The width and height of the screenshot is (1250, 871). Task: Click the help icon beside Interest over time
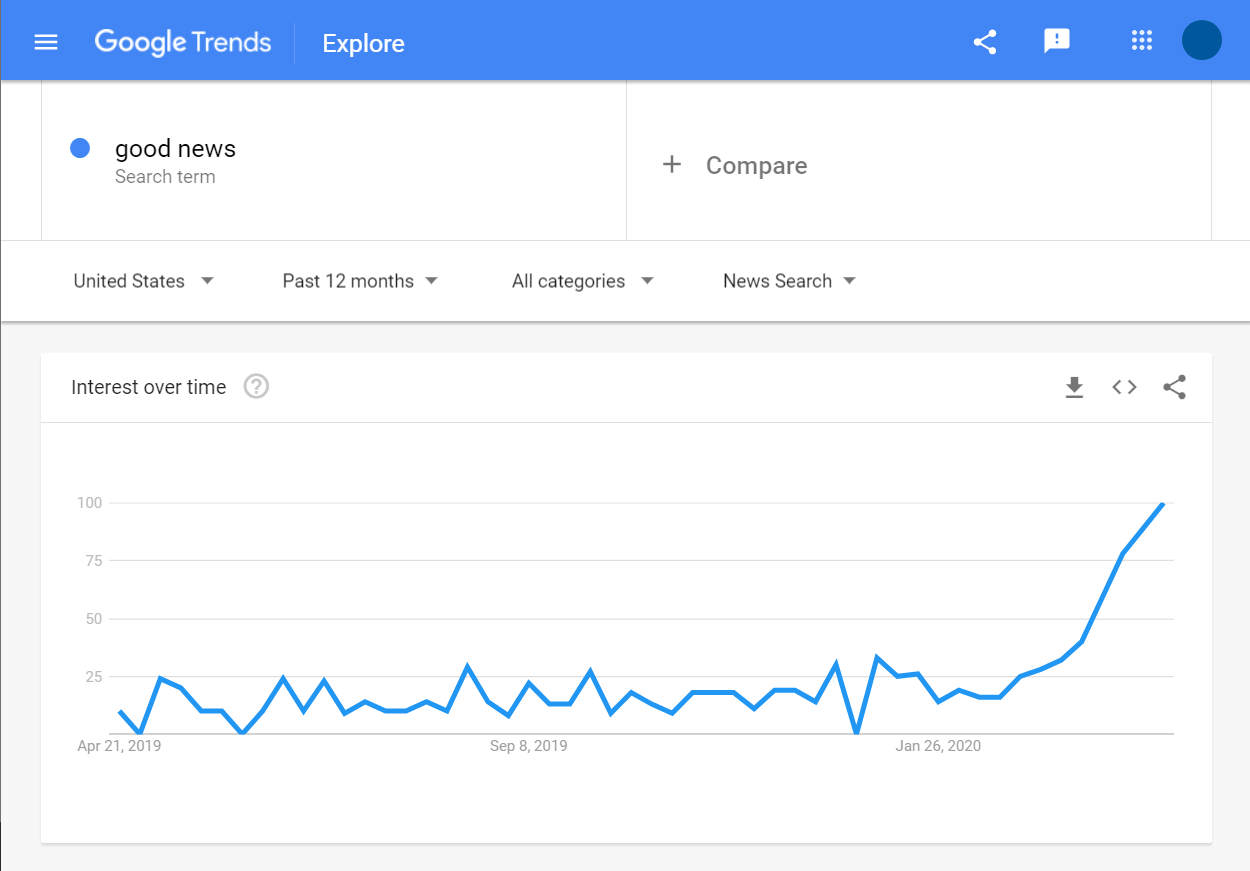pos(257,386)
